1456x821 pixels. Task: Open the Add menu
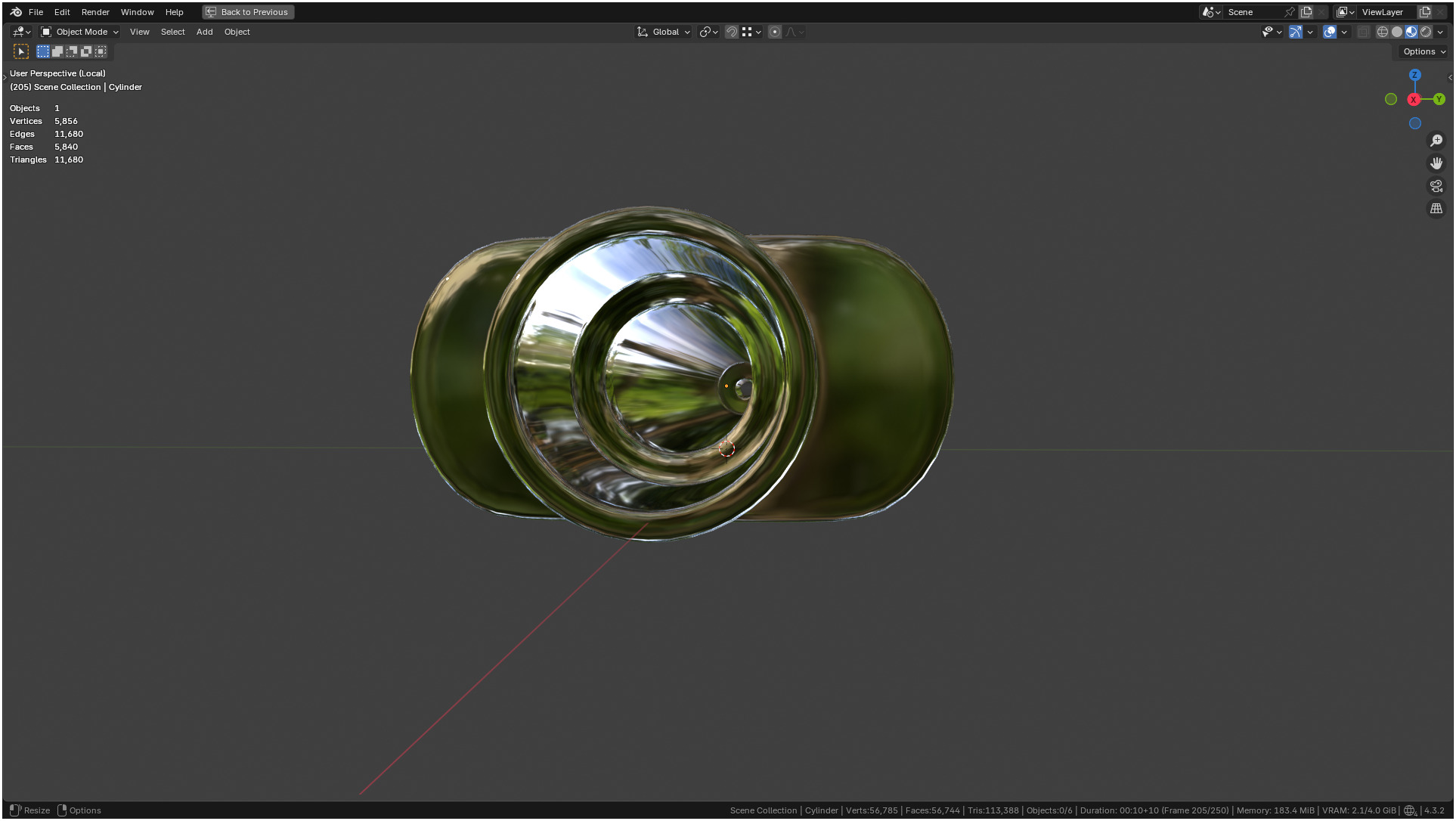click(x=204, y=32)
